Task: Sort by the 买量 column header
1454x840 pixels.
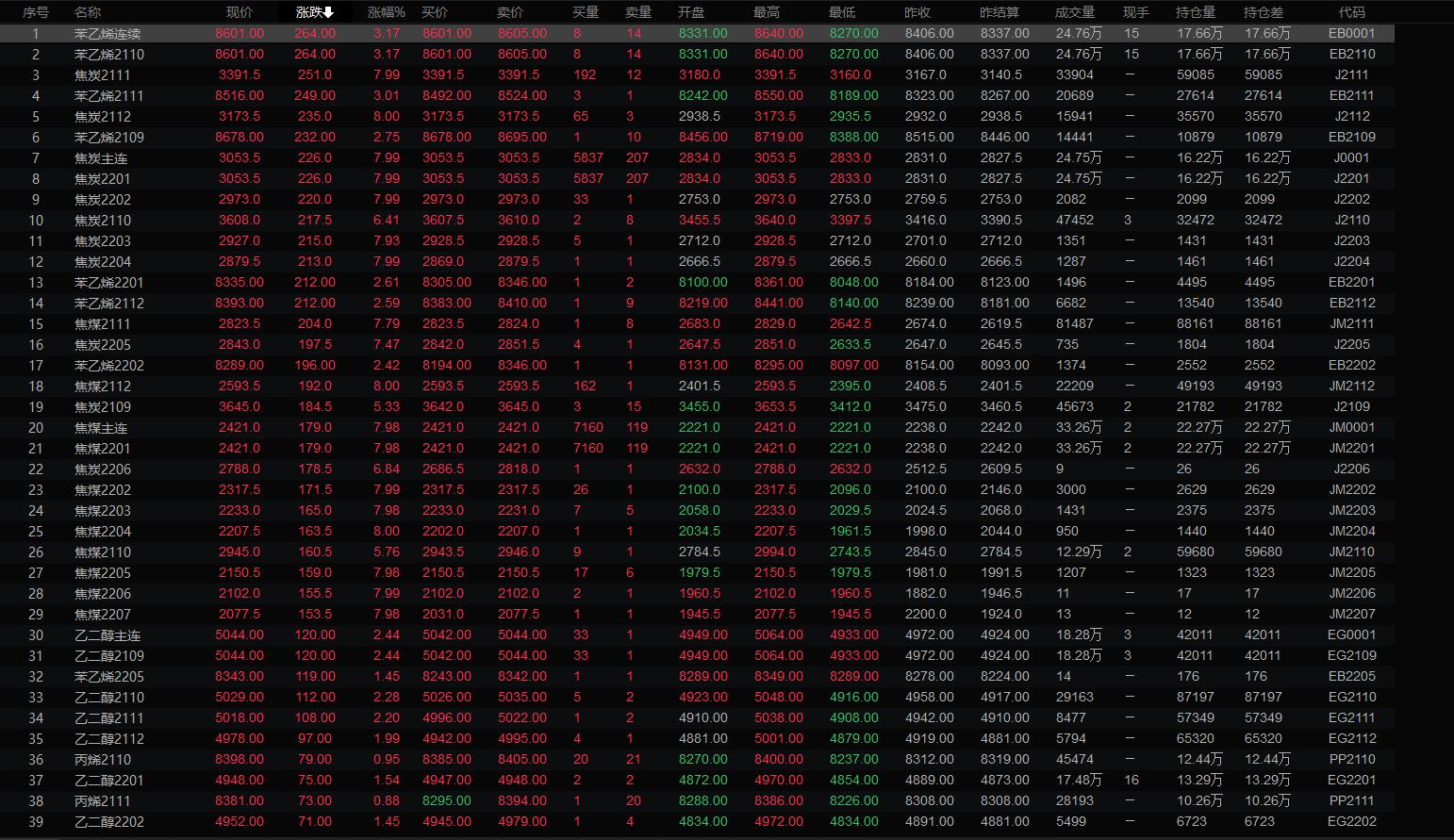Action: click(586, 12)
